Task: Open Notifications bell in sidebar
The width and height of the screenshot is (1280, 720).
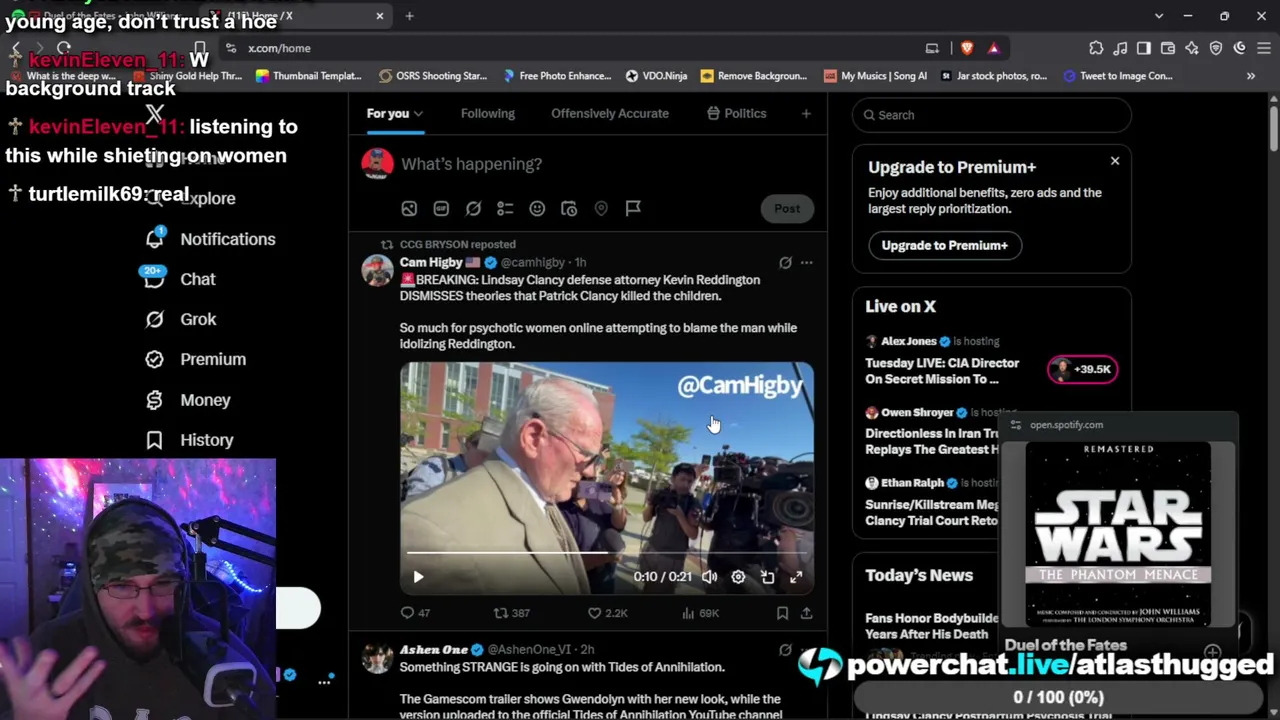Action: pos(154,239)
